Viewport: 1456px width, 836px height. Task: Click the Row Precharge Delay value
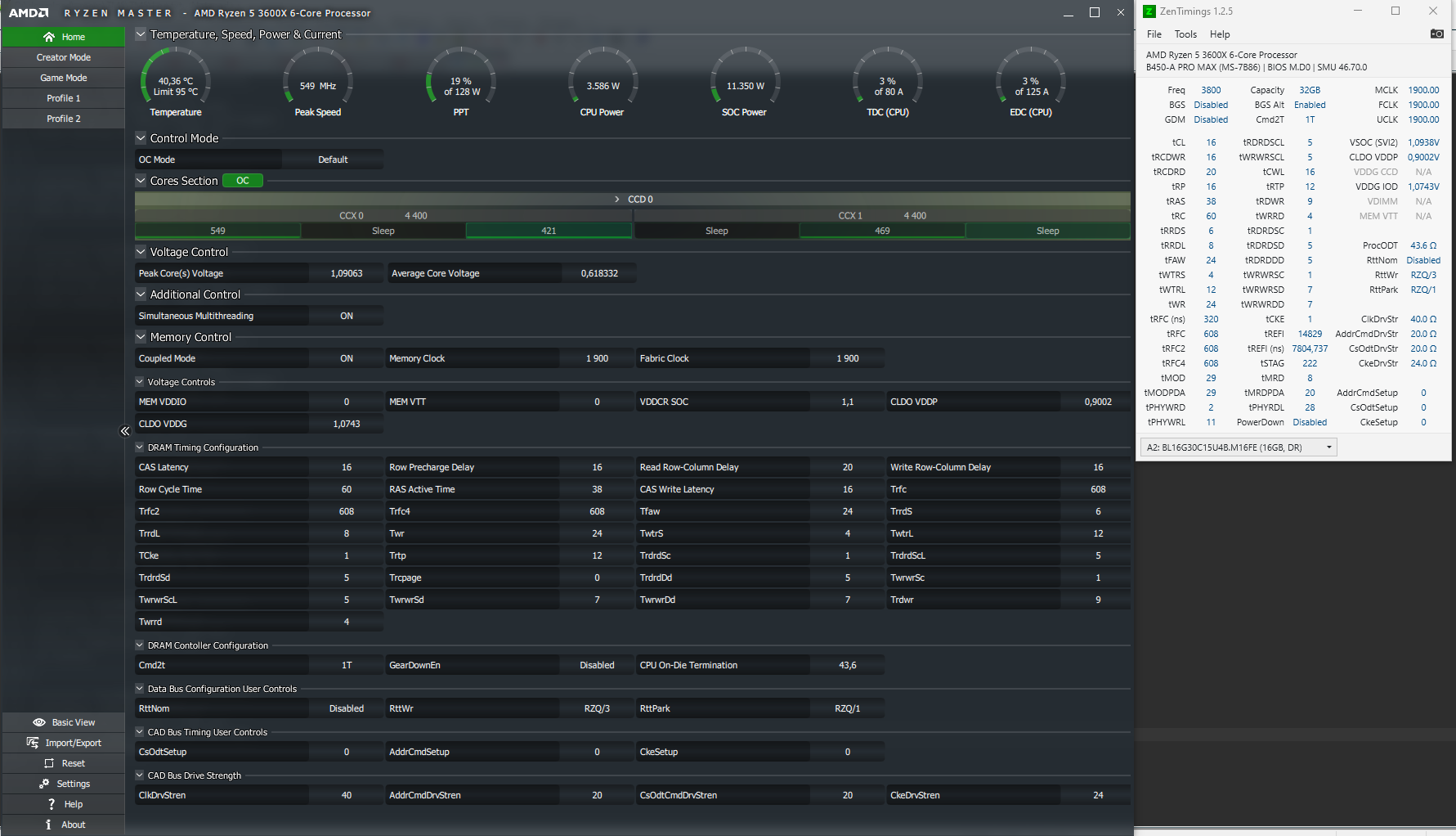point(597,467)
